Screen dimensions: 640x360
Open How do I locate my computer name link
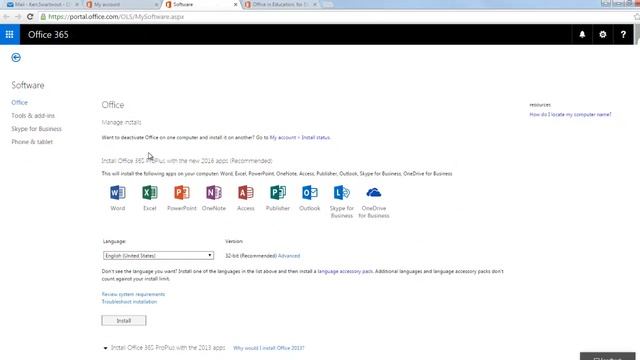click(570, 115)
